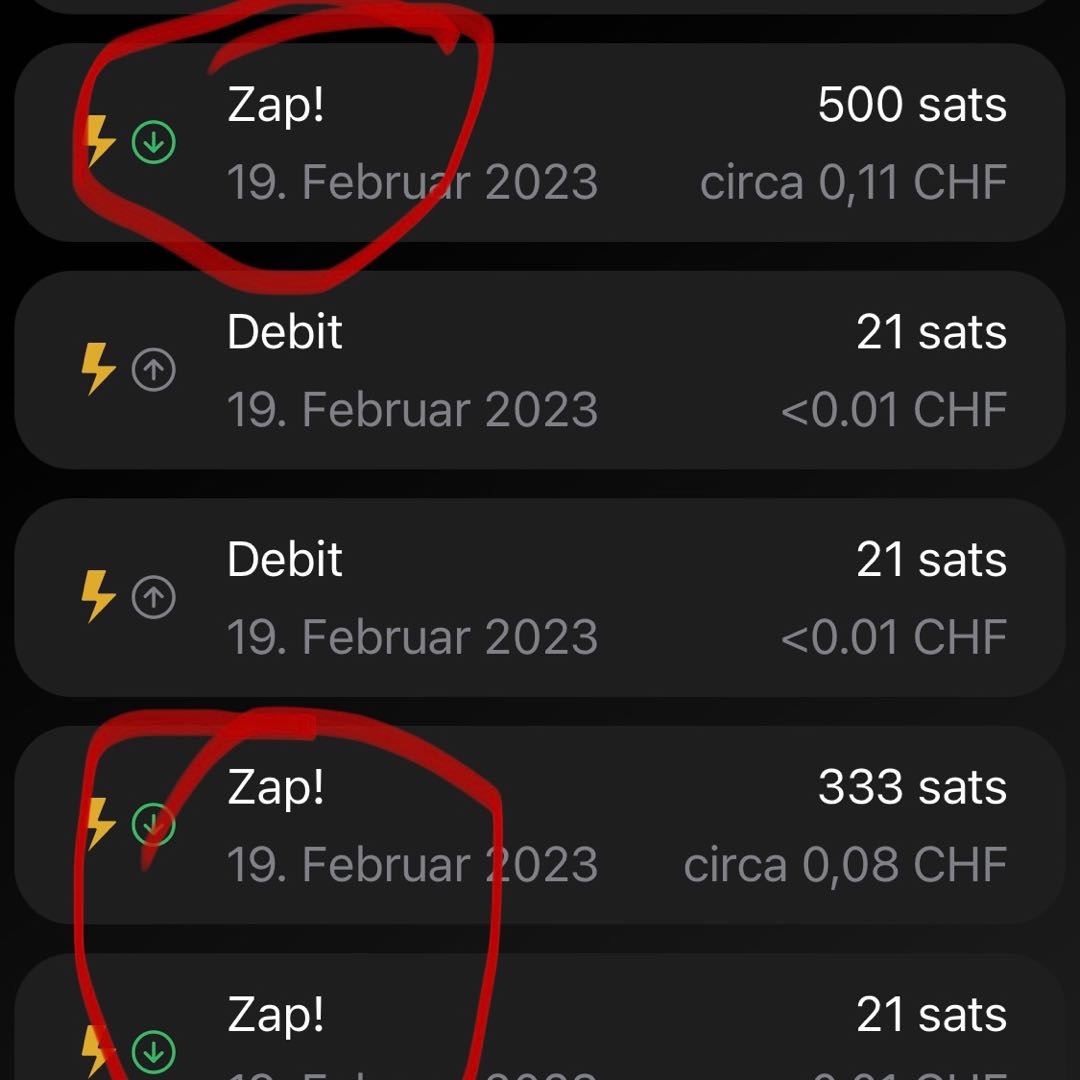Tap the date under the 333 sats Zap
The image size is (1080, 1080).
pos(412,866)
